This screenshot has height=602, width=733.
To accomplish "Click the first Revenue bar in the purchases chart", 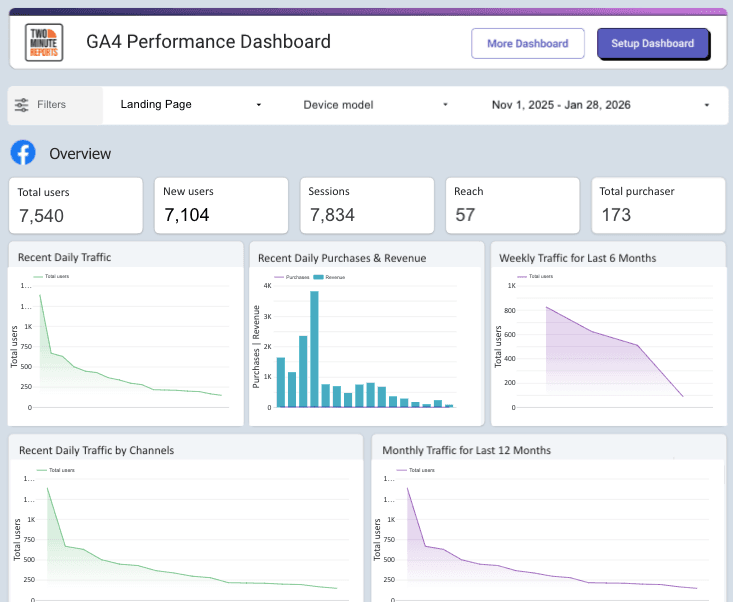I will click(x=280, y=382).
